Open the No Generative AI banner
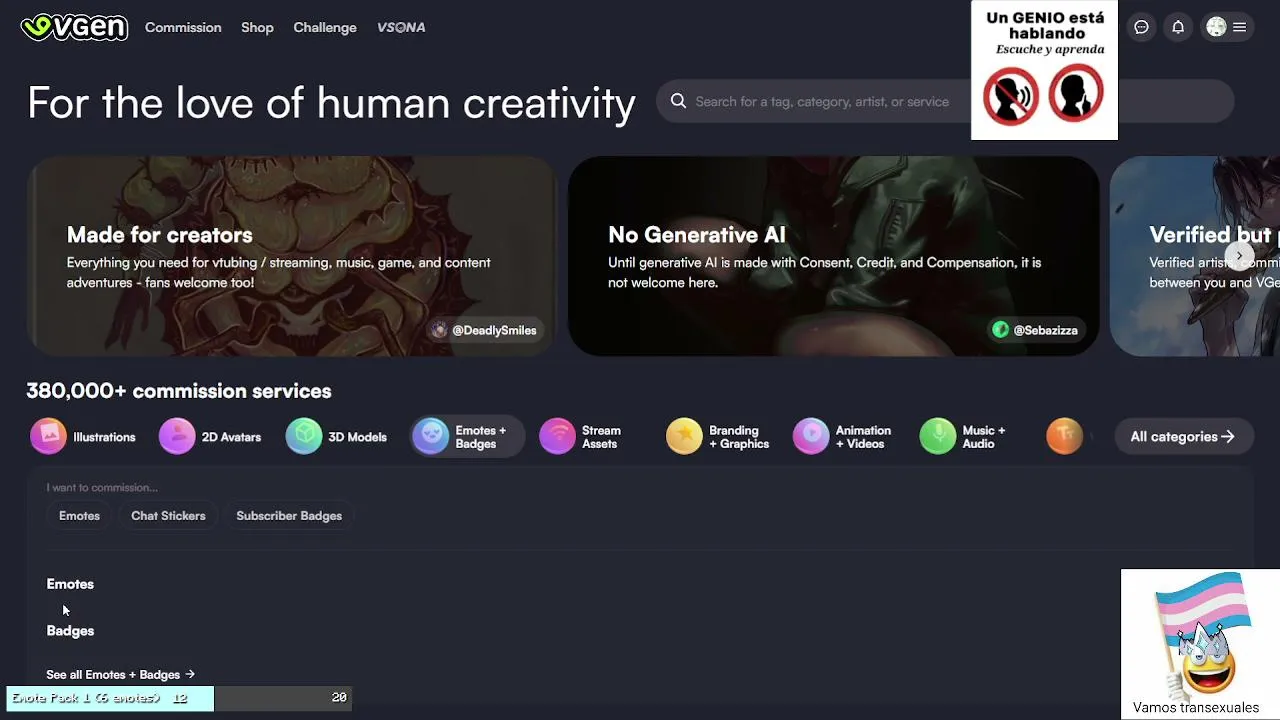The image size is (1280, 720). (834, 256)
